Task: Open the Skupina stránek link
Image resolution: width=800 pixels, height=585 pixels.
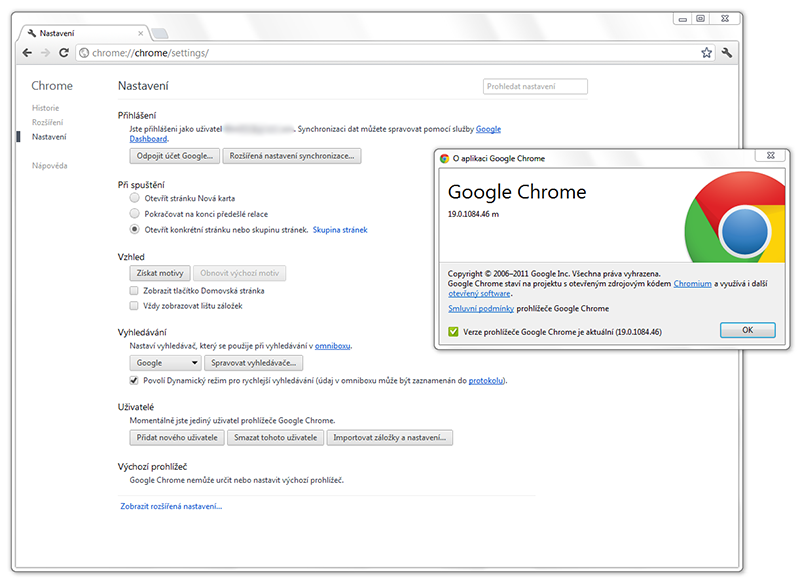Action: [340, 230]
